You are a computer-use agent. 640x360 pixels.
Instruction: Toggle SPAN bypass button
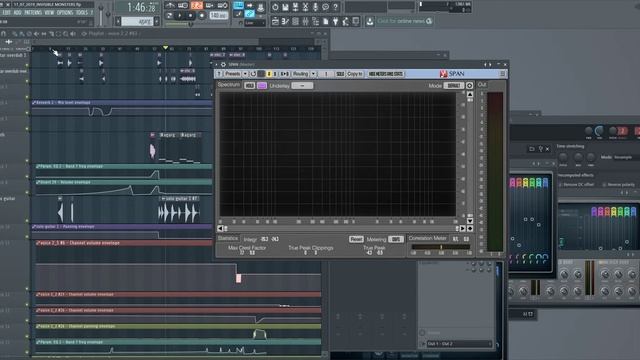[x=261, y=74]
